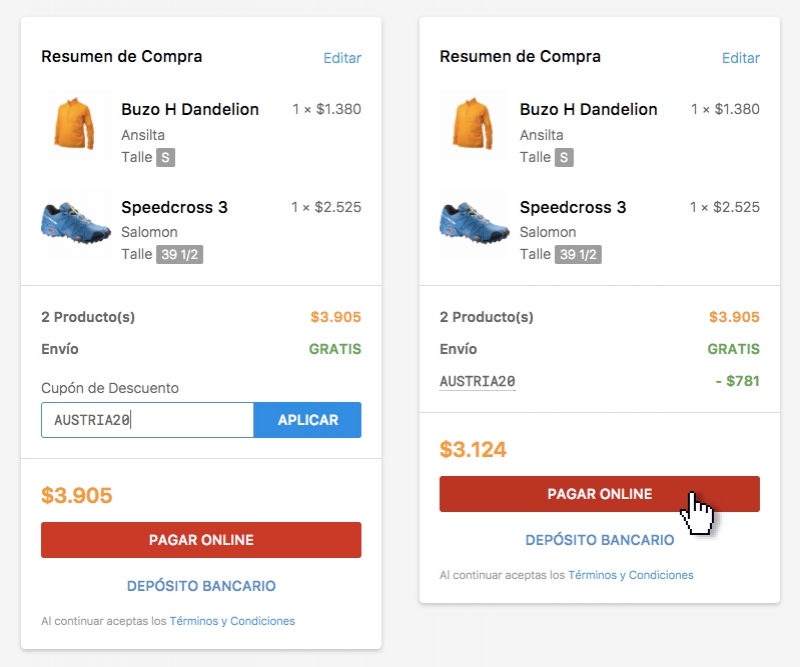800x667 pixels.
Task: Focus the coupon field containing AUSTRIA20
Action: click(x=147, y=420)
